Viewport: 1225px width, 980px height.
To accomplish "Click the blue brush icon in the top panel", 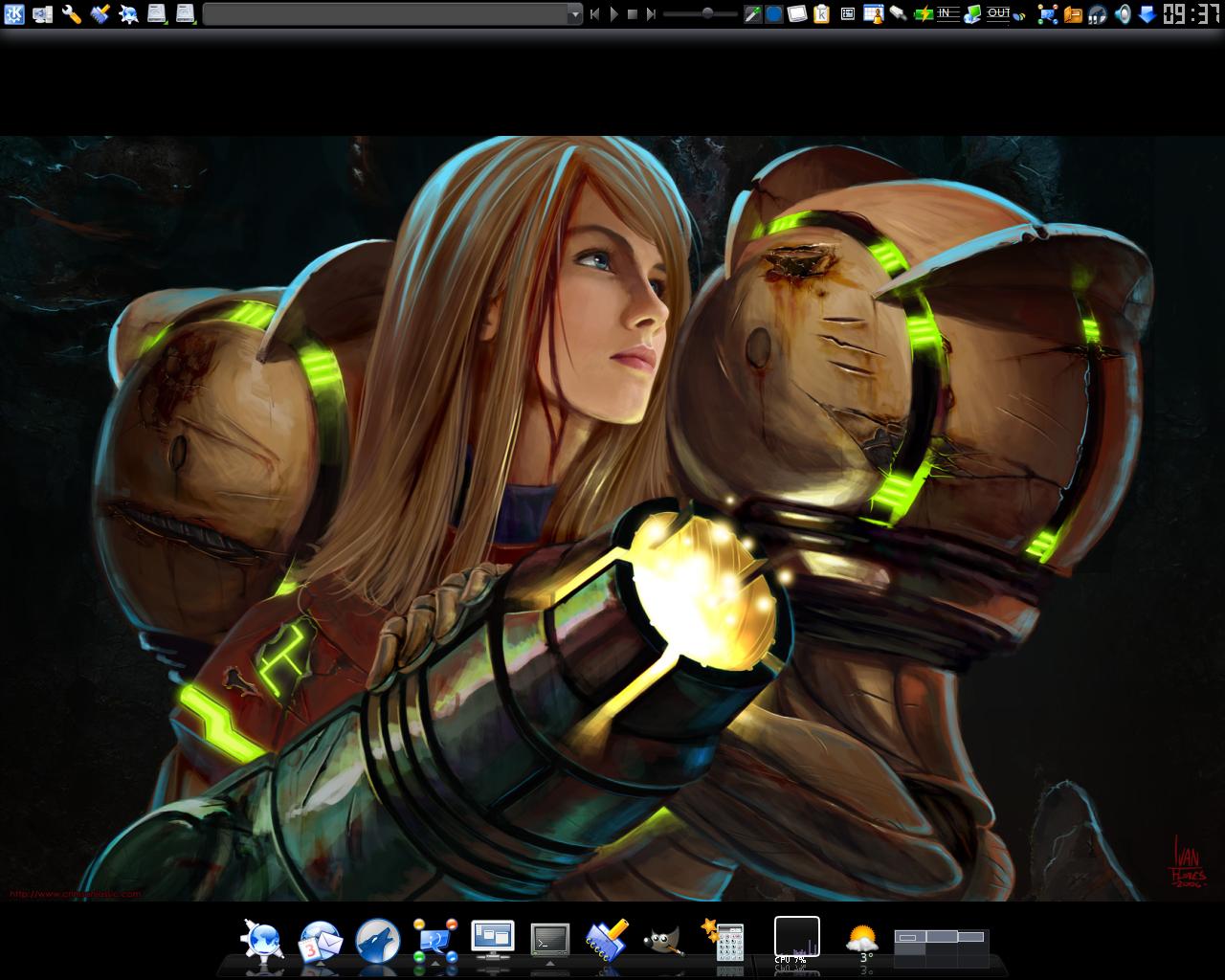I will coord(100,13).
